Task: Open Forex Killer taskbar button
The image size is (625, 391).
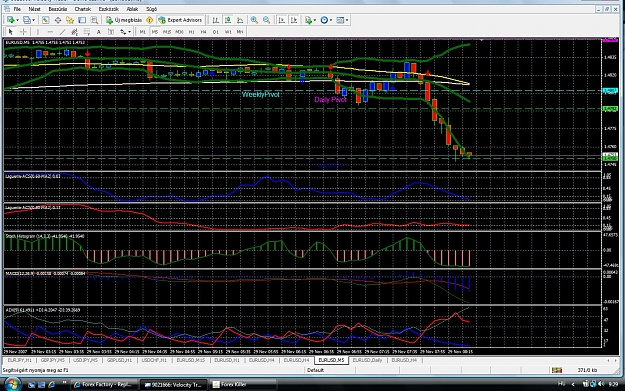Action: coord(242,385)
